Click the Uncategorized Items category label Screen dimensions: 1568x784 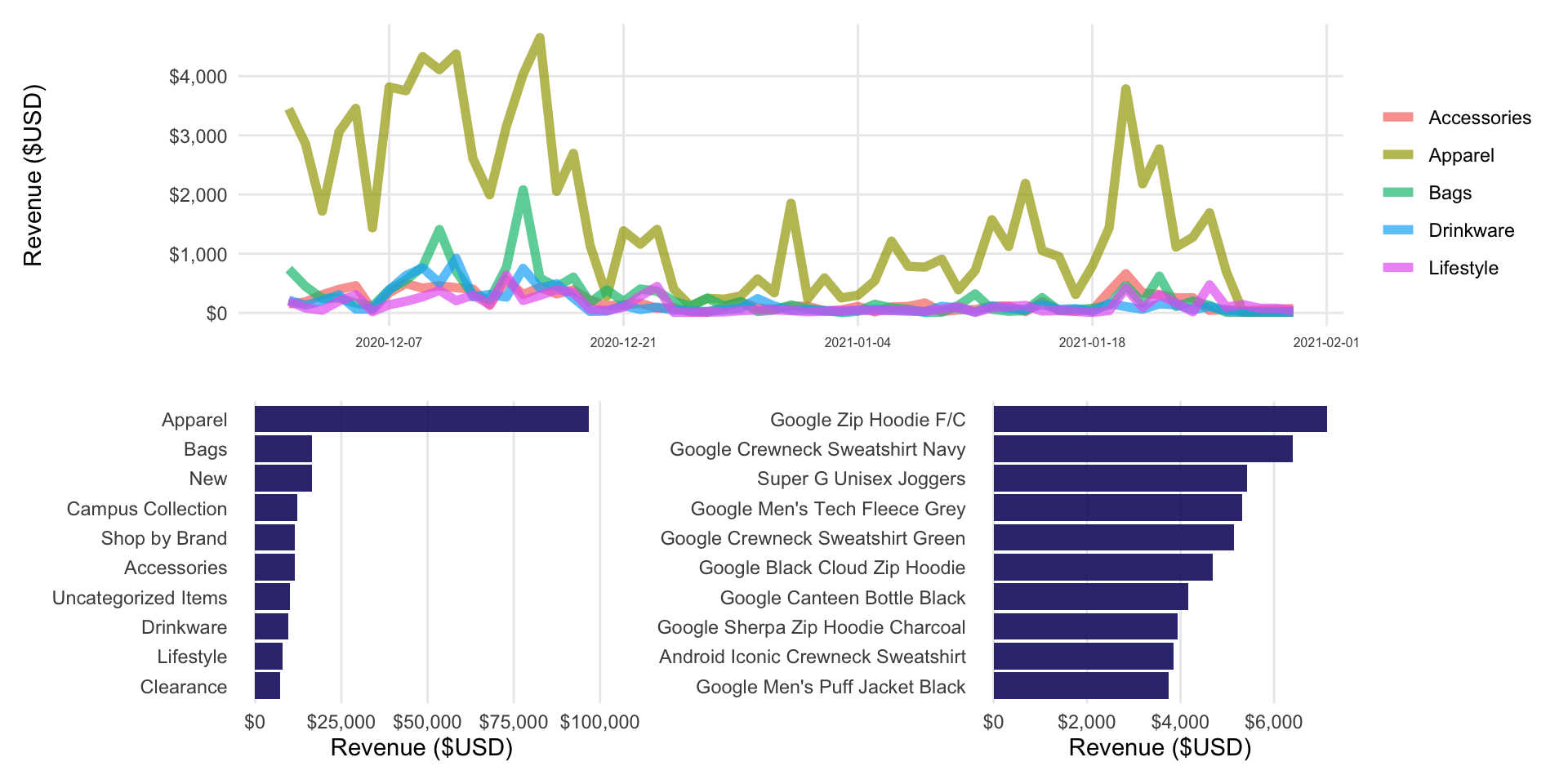(140, 598)
